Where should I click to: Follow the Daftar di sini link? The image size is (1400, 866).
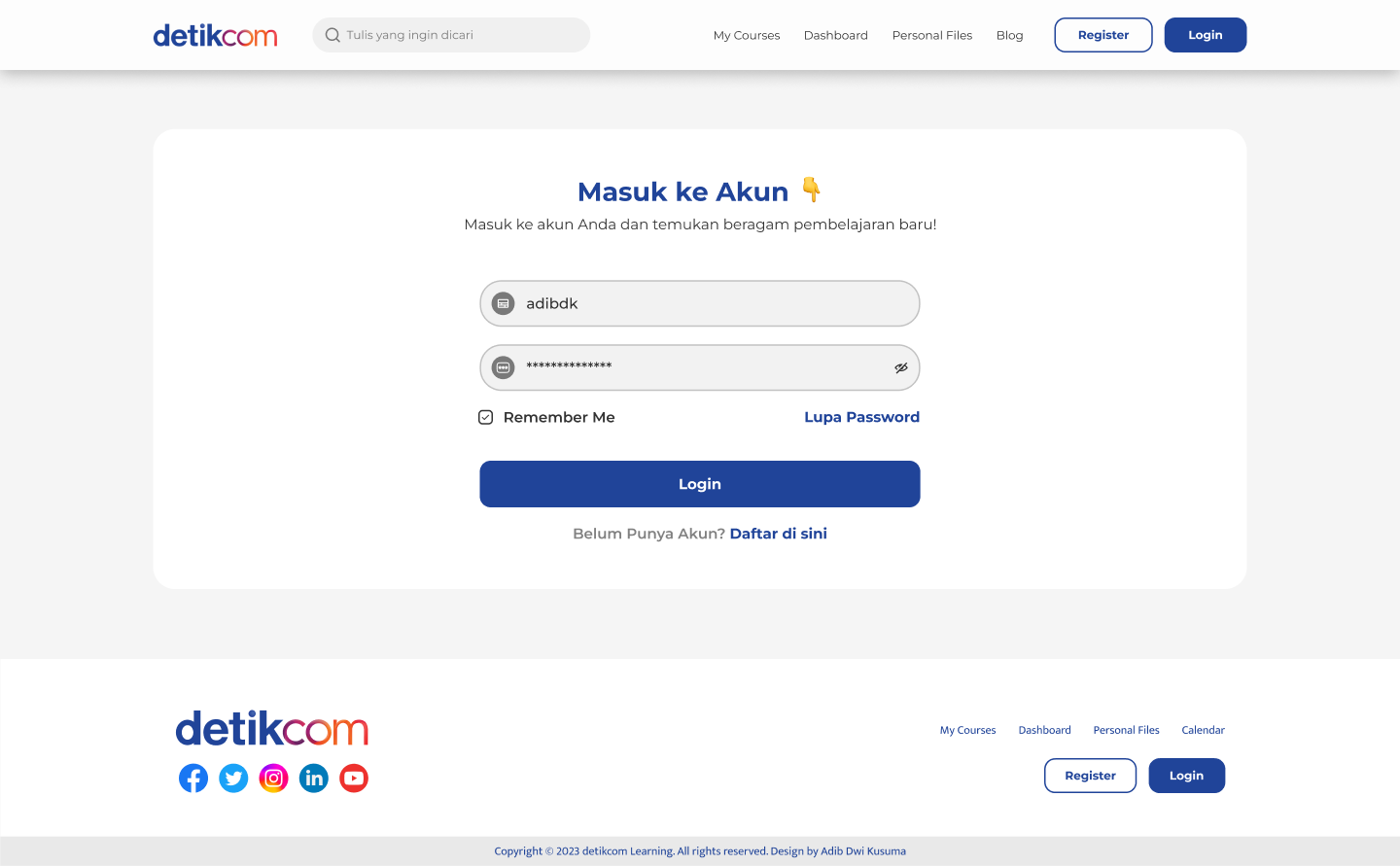click(x=779, y=534)
